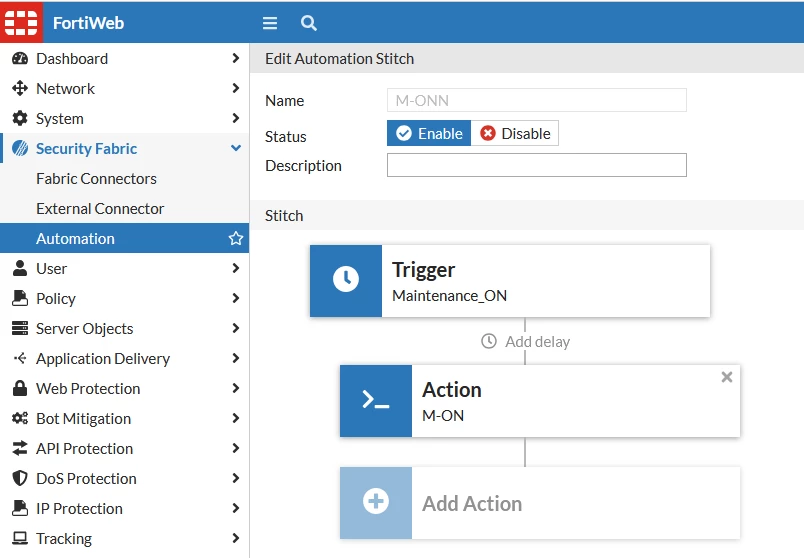
Task: Expand System submenu chevron
Action: click(x=235, y=118)
